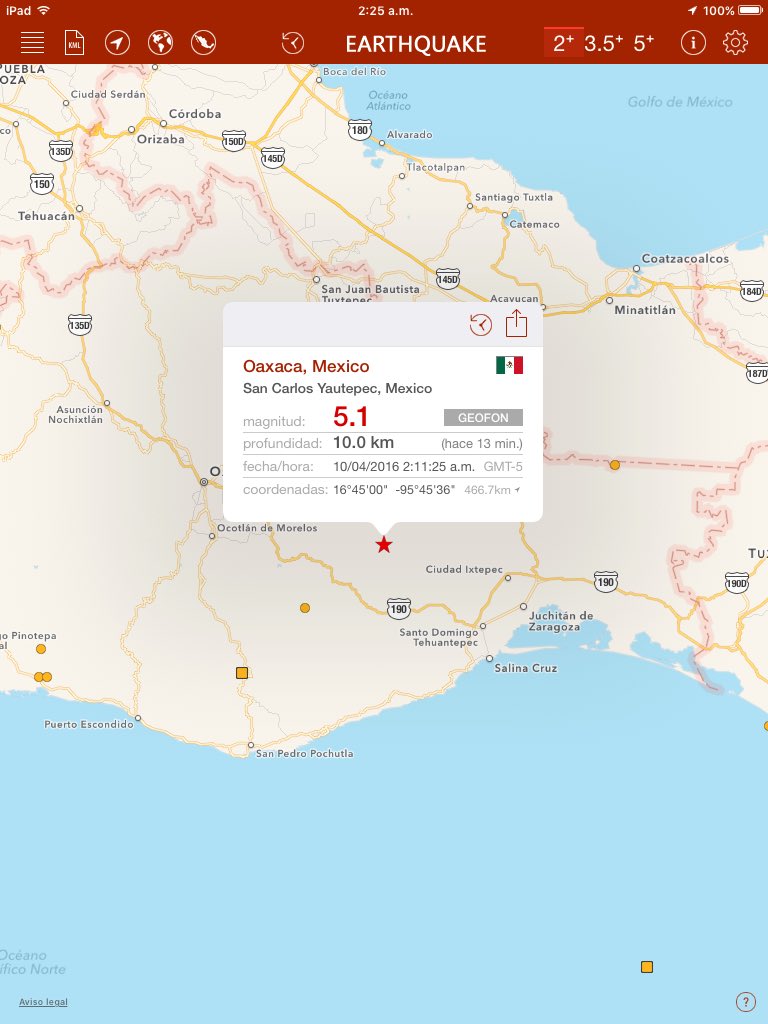Tap the KML file export icon

[74, 43]
